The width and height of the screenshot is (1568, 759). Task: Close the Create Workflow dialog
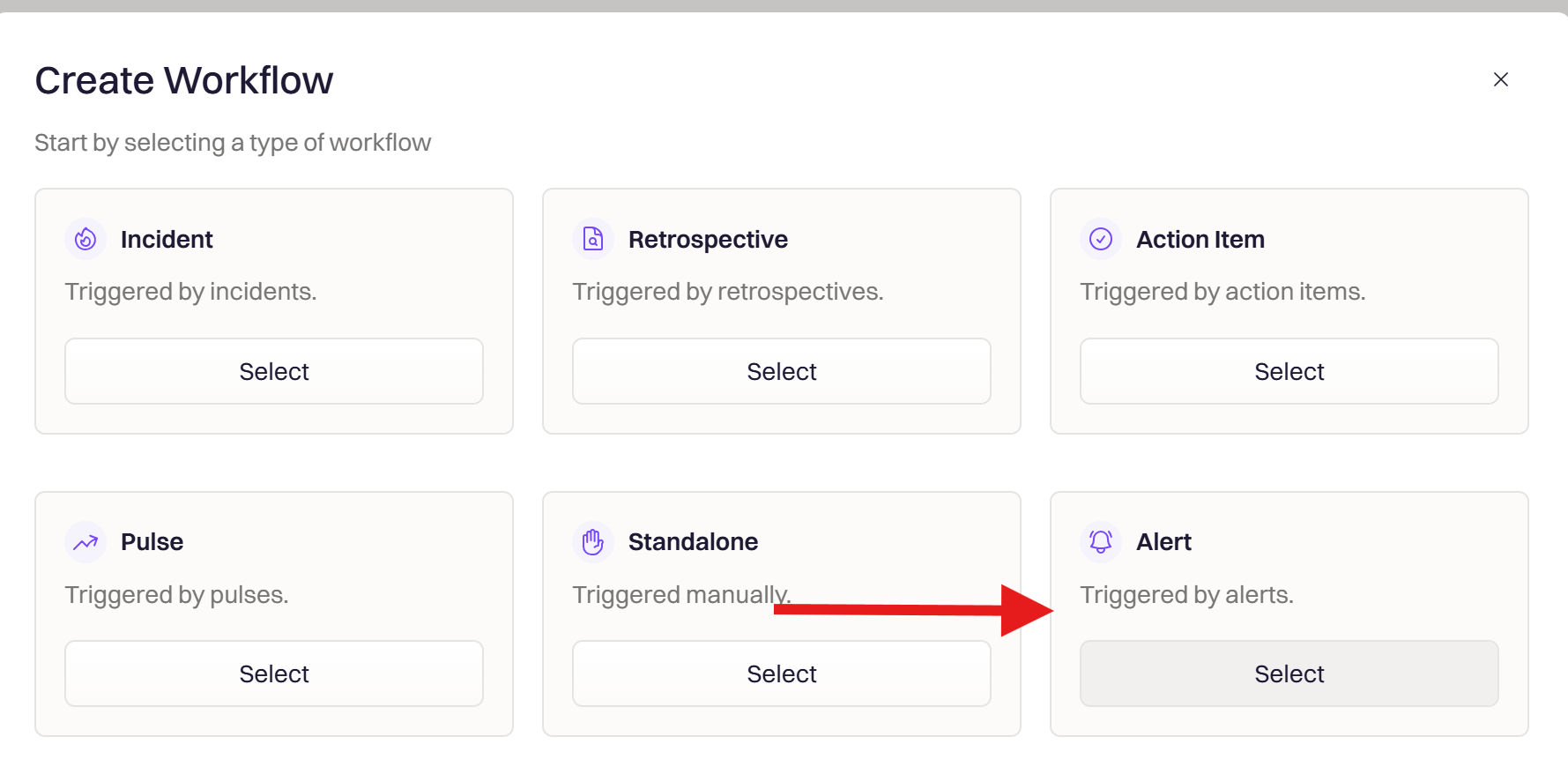1501,79
